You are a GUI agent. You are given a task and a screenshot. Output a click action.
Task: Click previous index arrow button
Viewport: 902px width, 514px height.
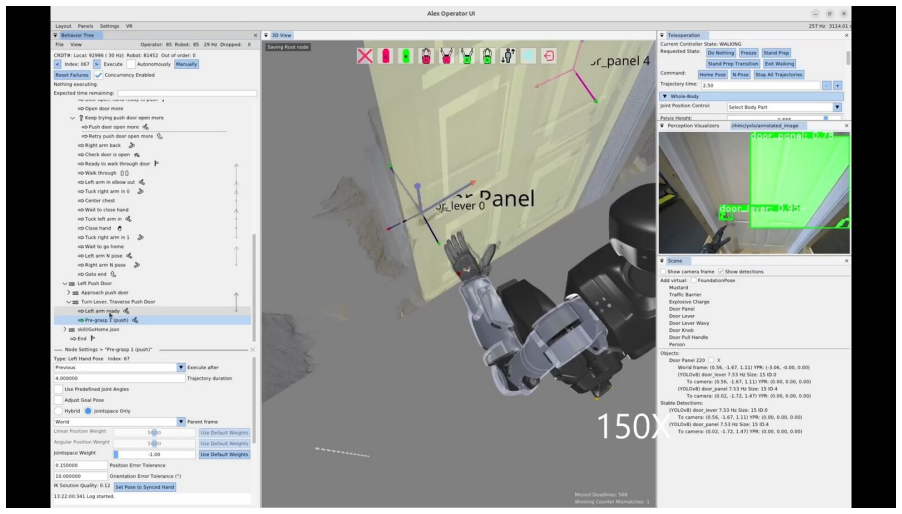click(57, 64)
